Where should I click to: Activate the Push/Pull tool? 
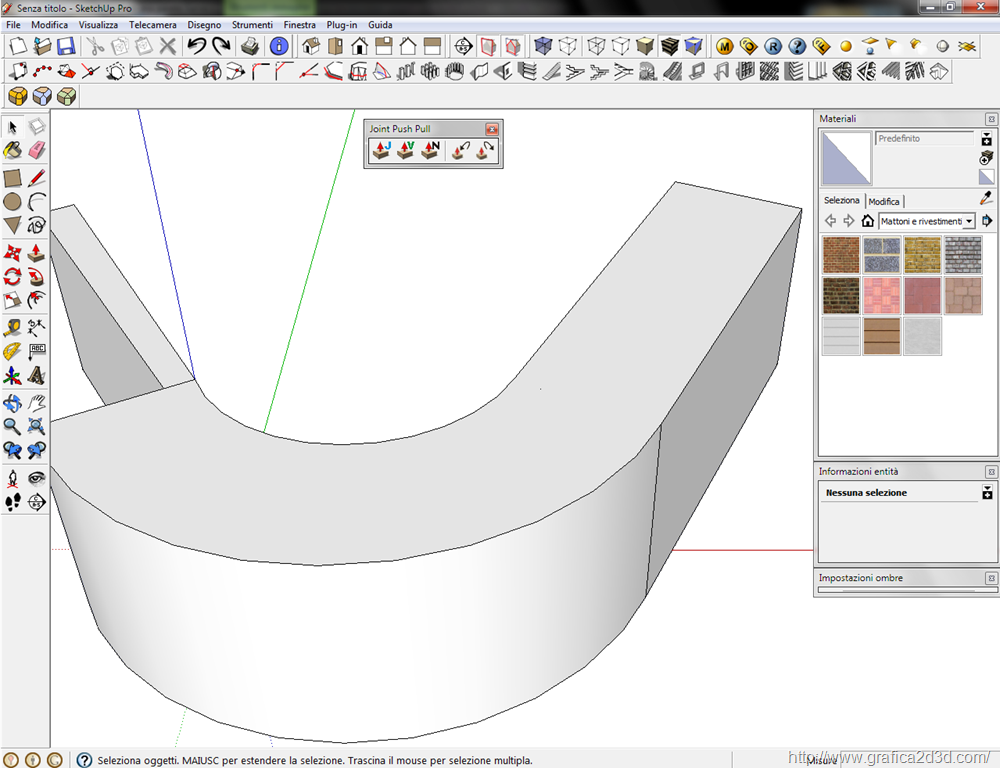coord(37,252)
